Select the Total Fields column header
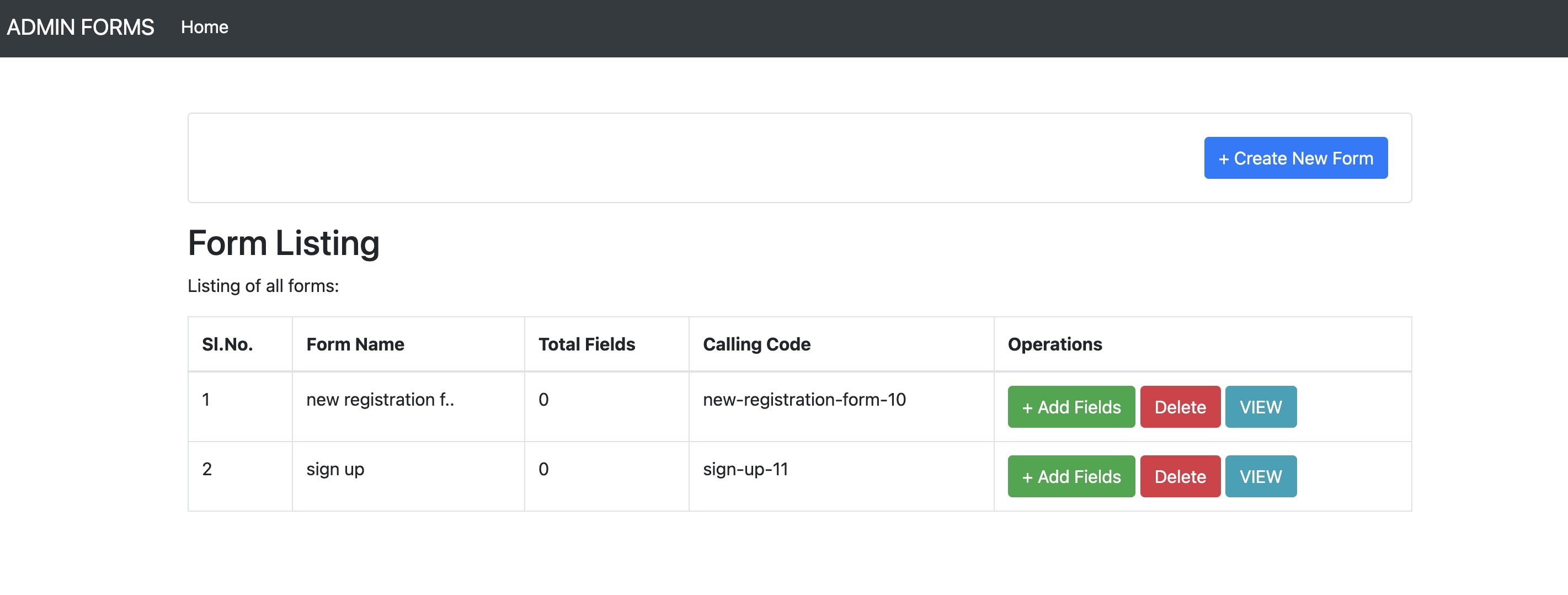The width and height of the screenshot is (1568, 595). [x=586, y=344]
